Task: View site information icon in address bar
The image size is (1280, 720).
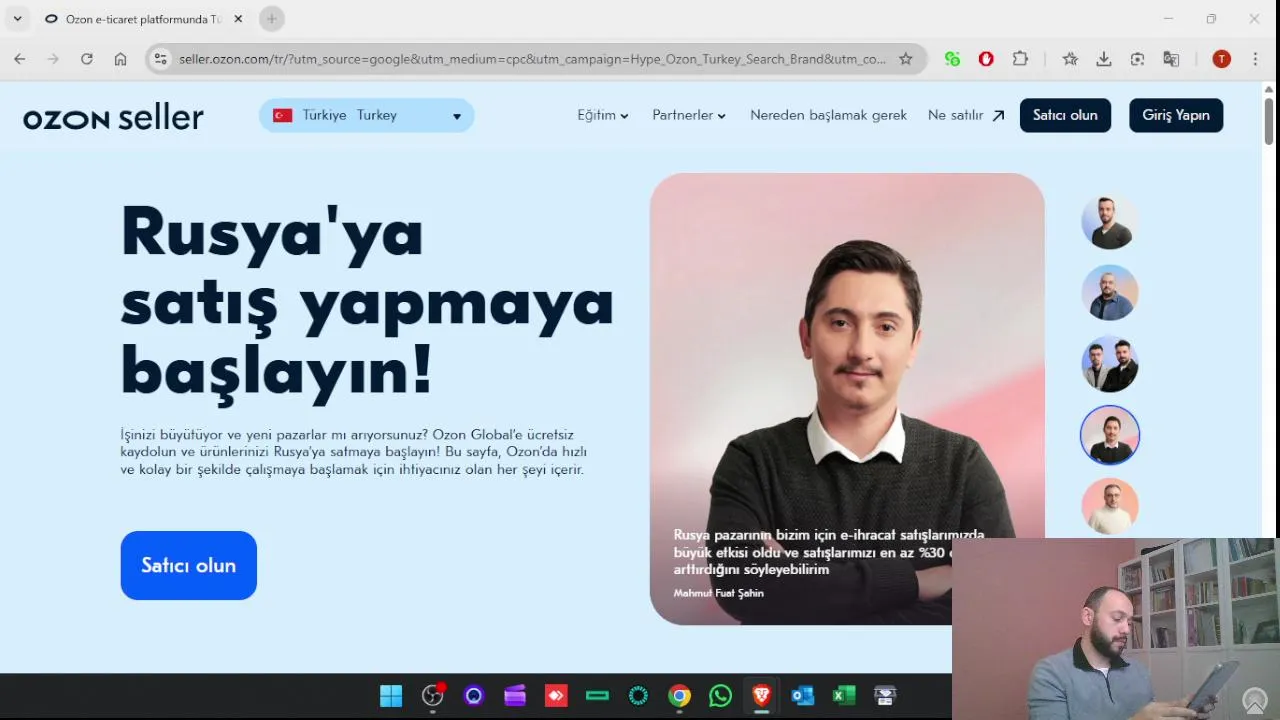Action: coord(161,59)
